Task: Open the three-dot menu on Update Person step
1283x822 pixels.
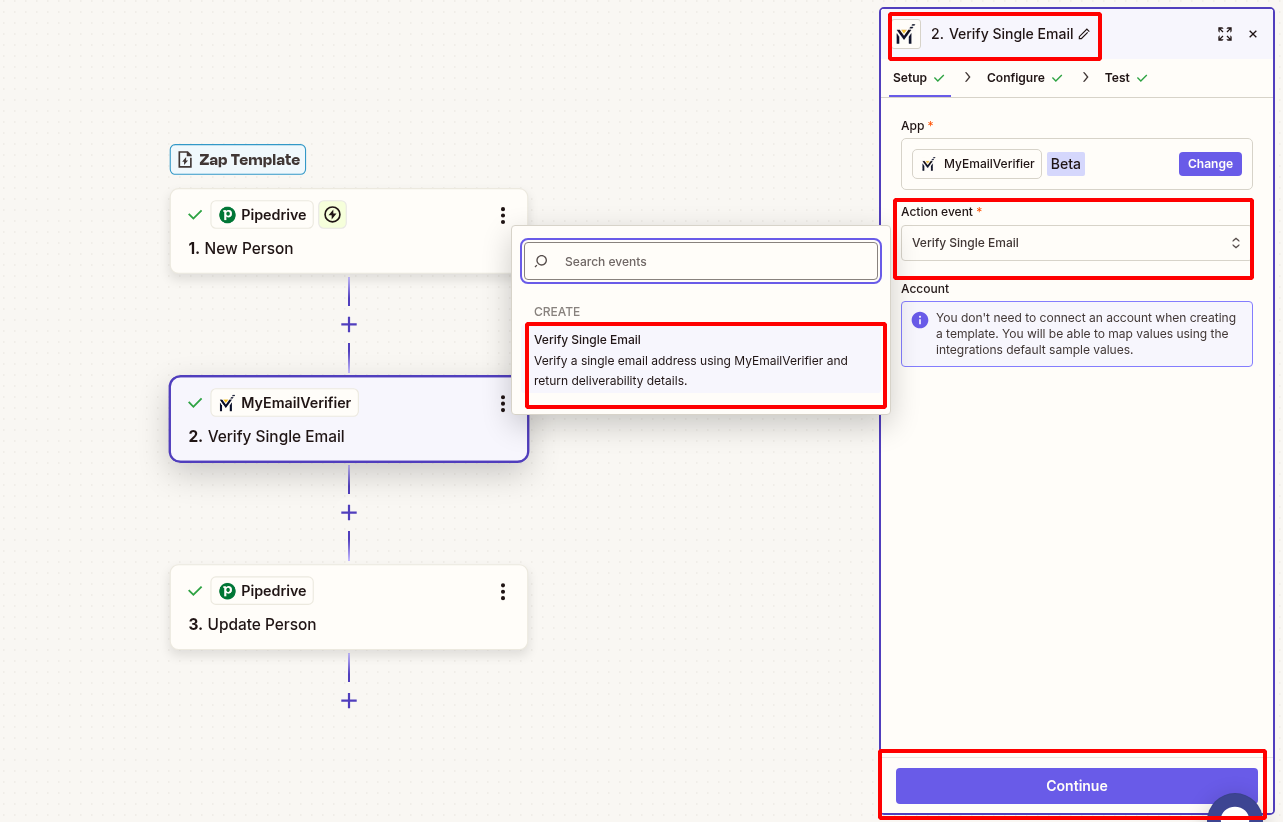Action: pyautogui.click(x=503, y=591)
